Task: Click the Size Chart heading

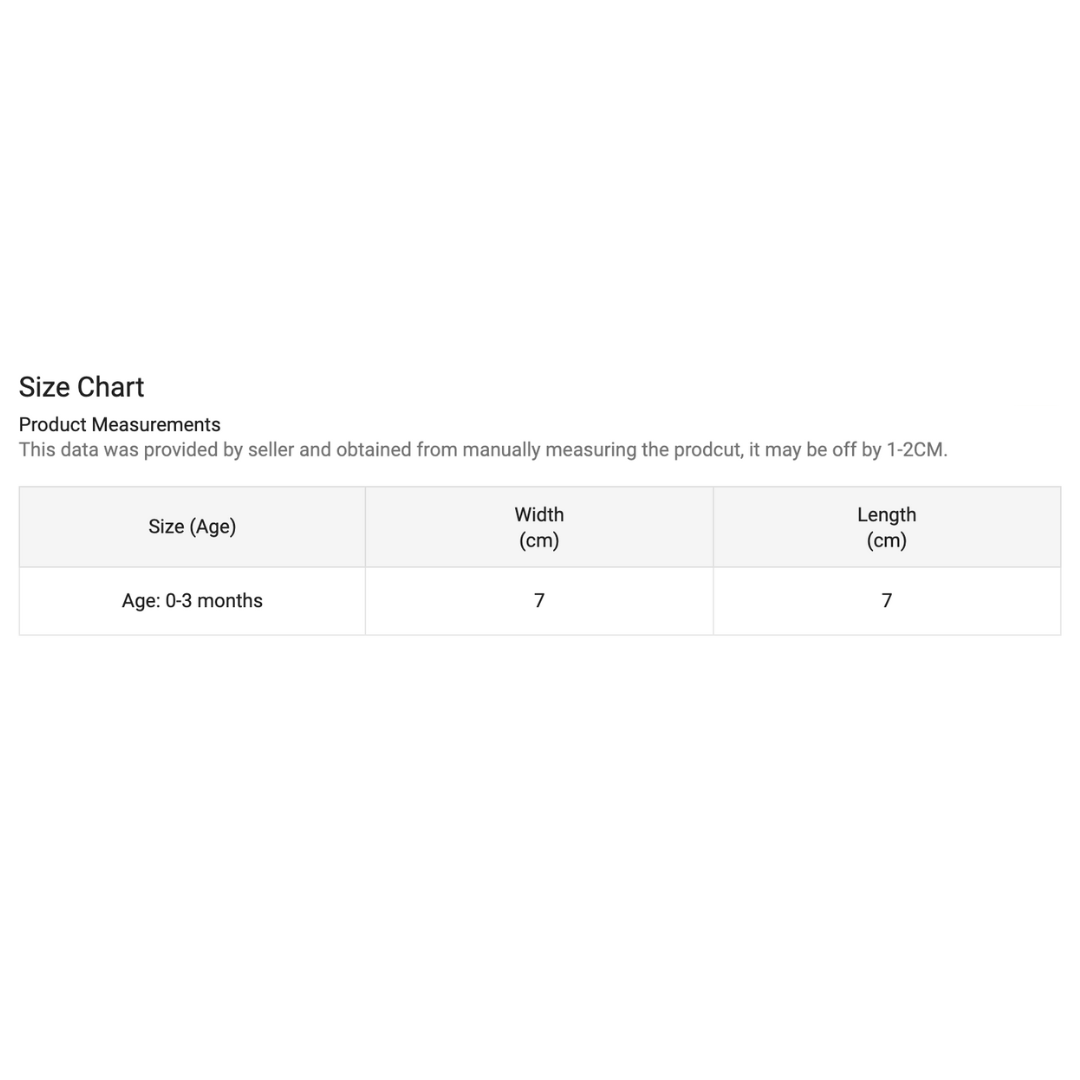Action: [x=81, y=387]
